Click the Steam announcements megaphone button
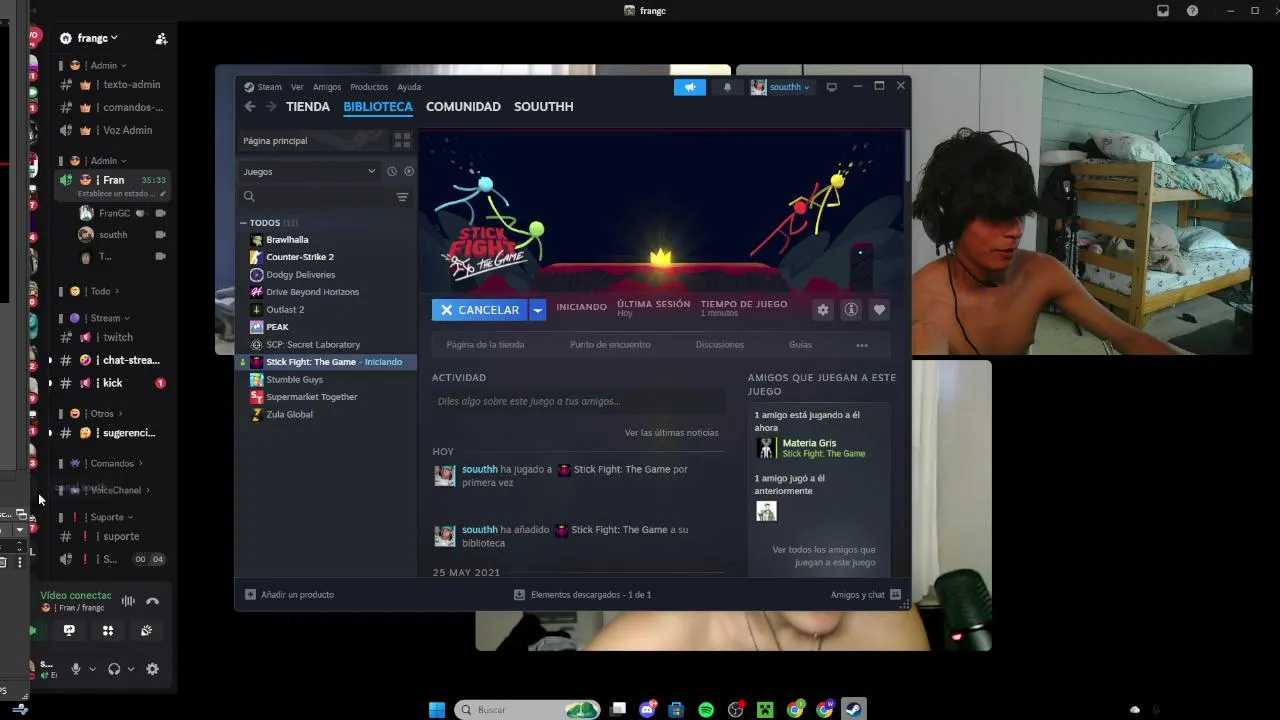 (690, 87)
